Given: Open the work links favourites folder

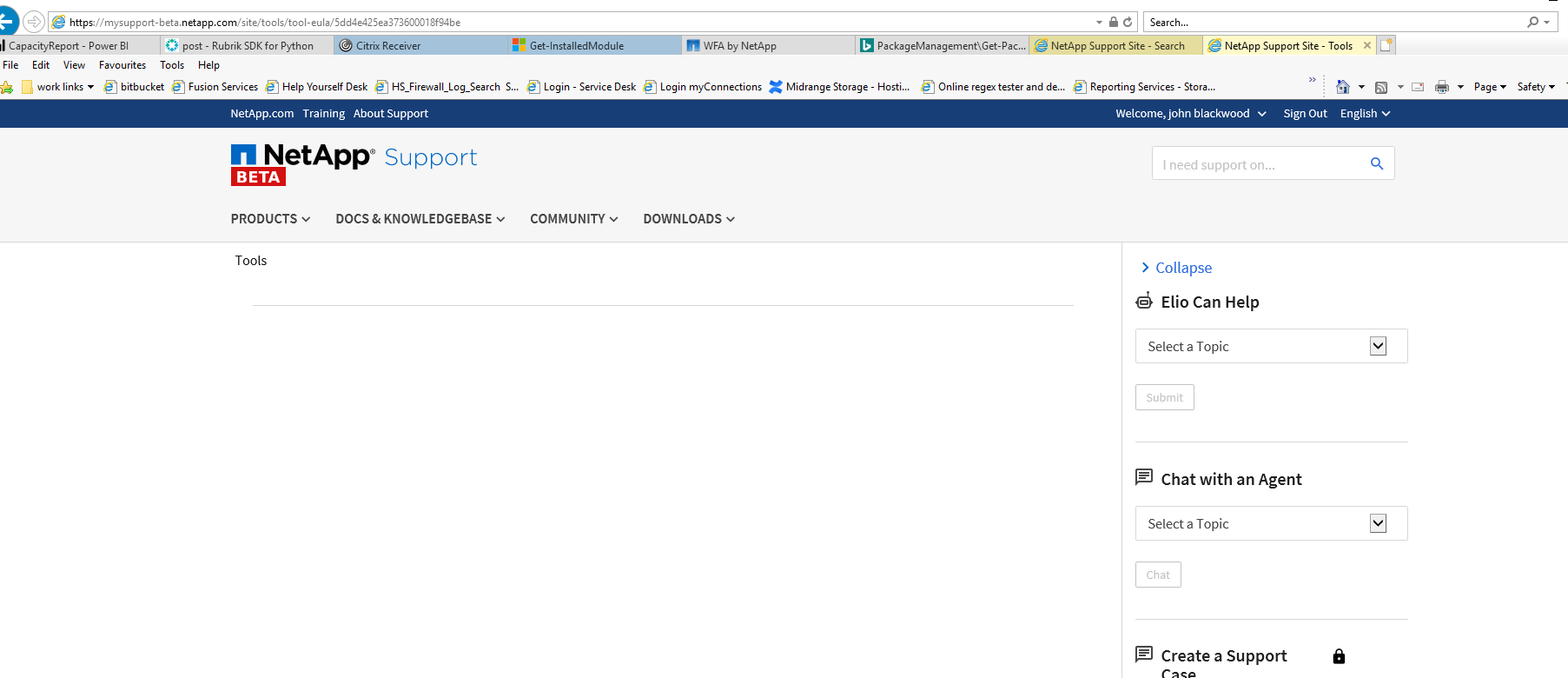Looking at the screenshot, I should [57, 87].
